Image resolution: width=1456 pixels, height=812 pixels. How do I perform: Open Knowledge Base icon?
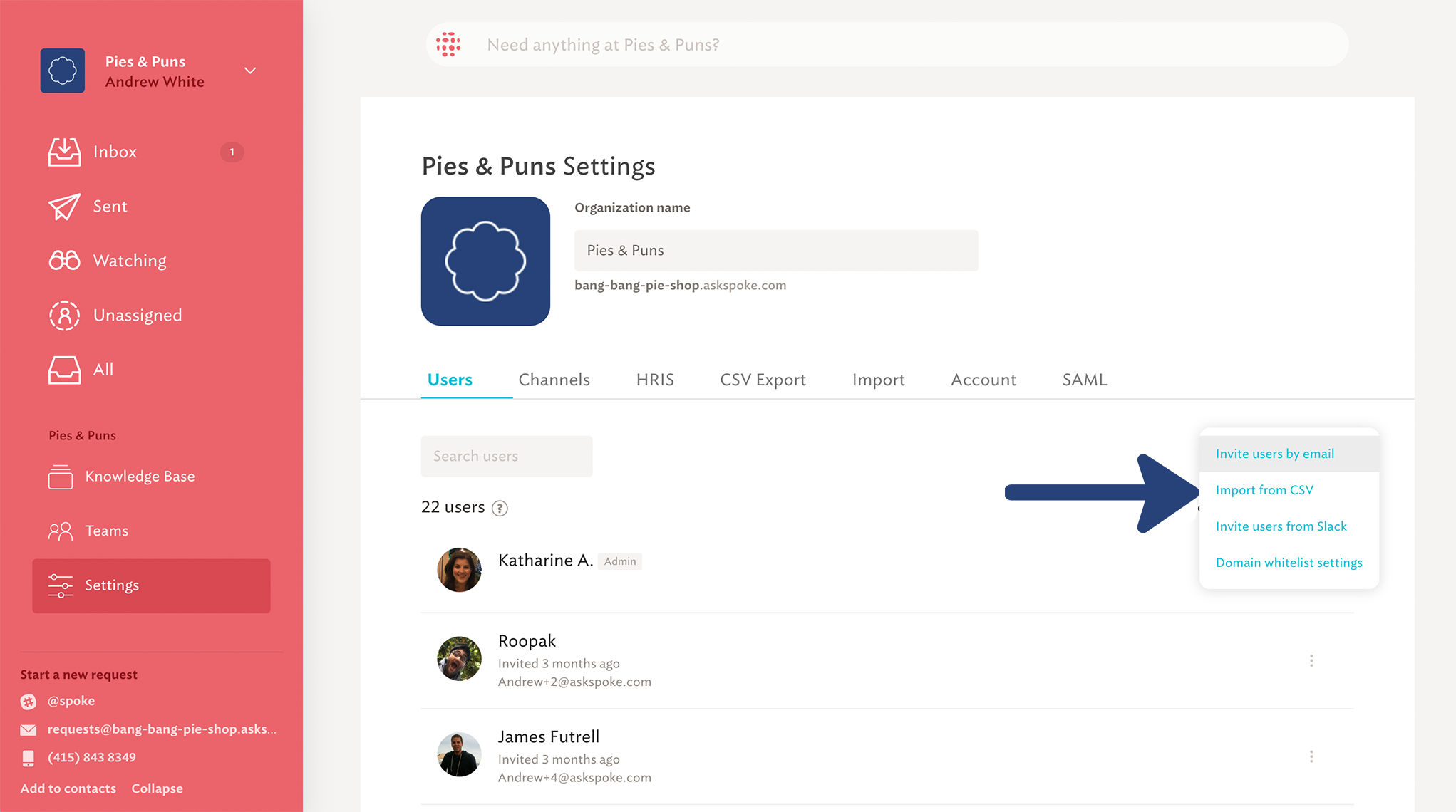pos(61,477)
